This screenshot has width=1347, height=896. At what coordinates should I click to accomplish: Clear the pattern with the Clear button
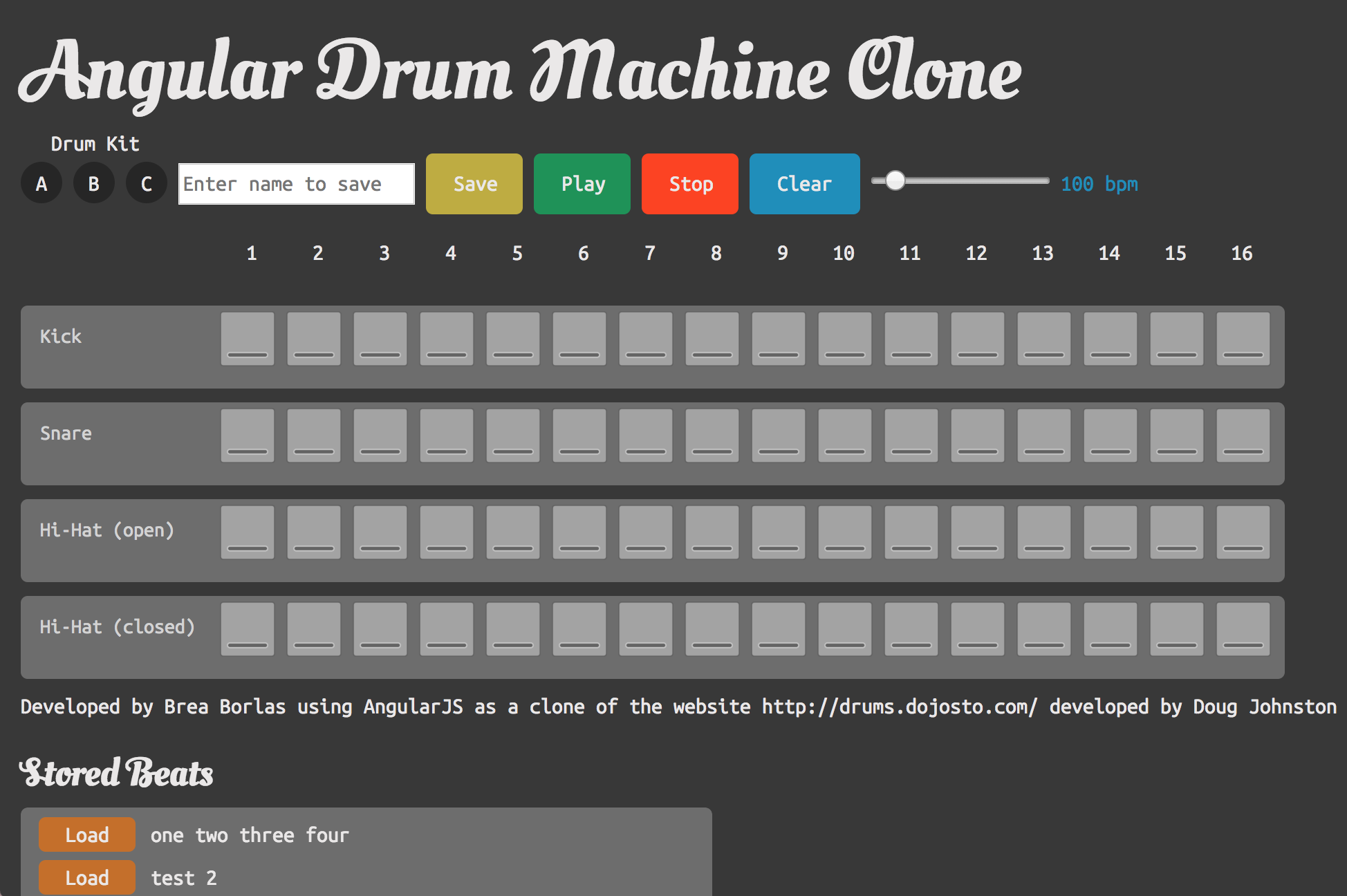805,184
